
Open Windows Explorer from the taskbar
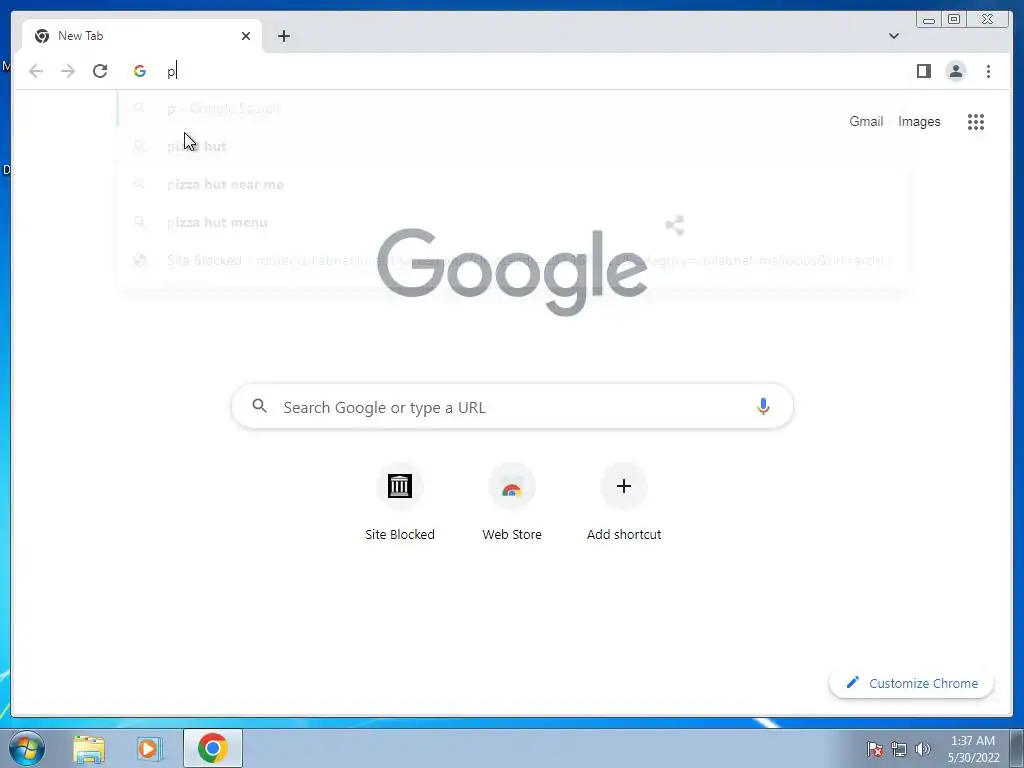[x=89, y=748]
